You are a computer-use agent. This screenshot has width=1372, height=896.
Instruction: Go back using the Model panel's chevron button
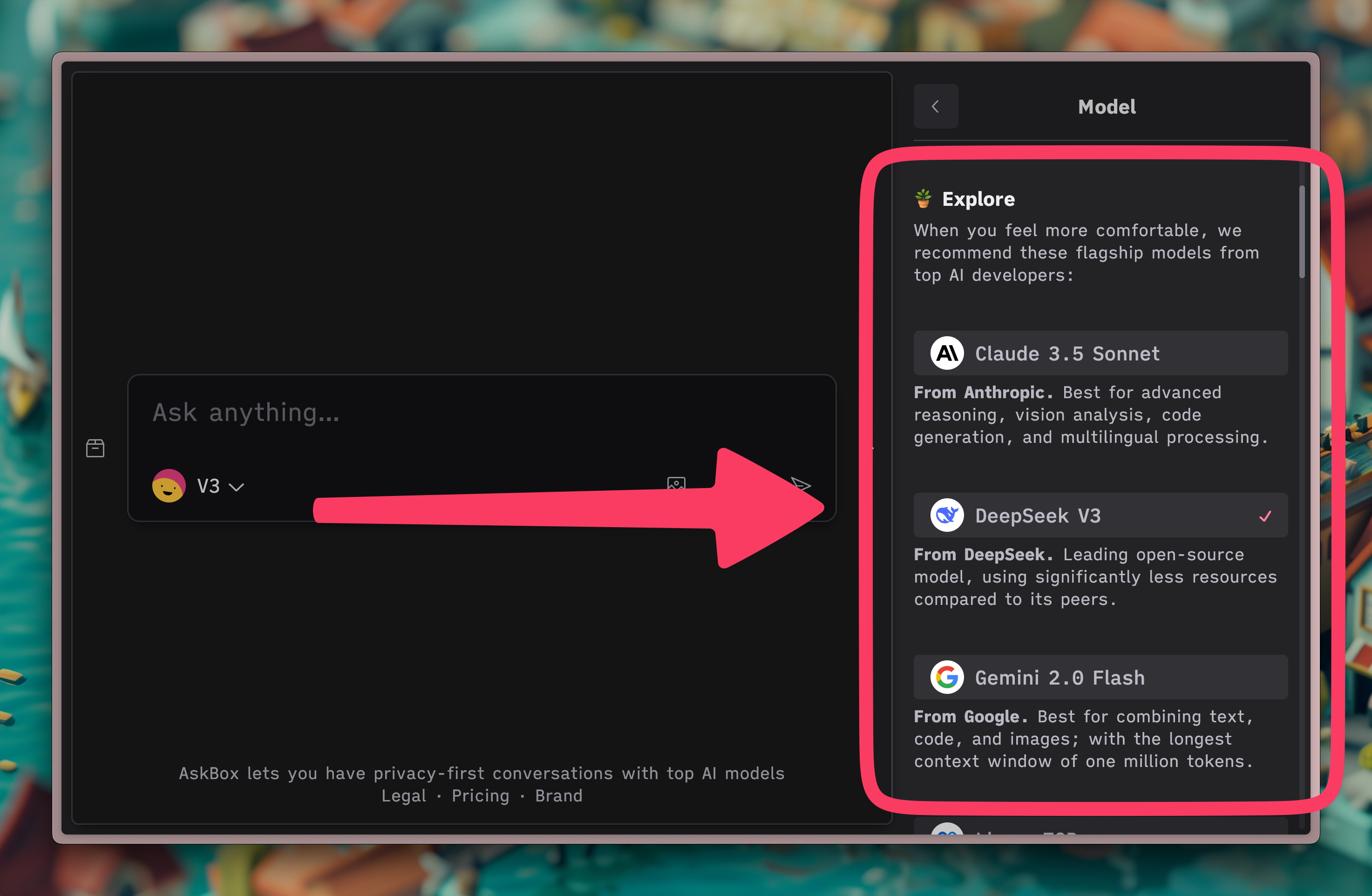(x=936, y=106)
